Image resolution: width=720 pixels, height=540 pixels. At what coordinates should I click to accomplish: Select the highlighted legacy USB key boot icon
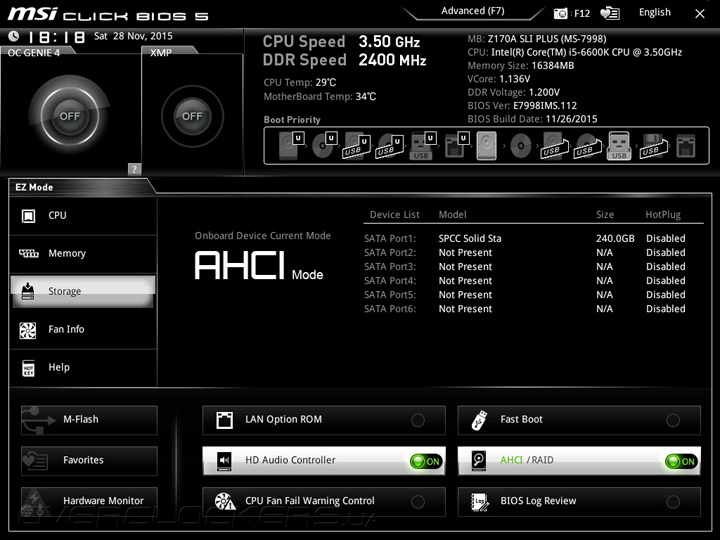619,146
